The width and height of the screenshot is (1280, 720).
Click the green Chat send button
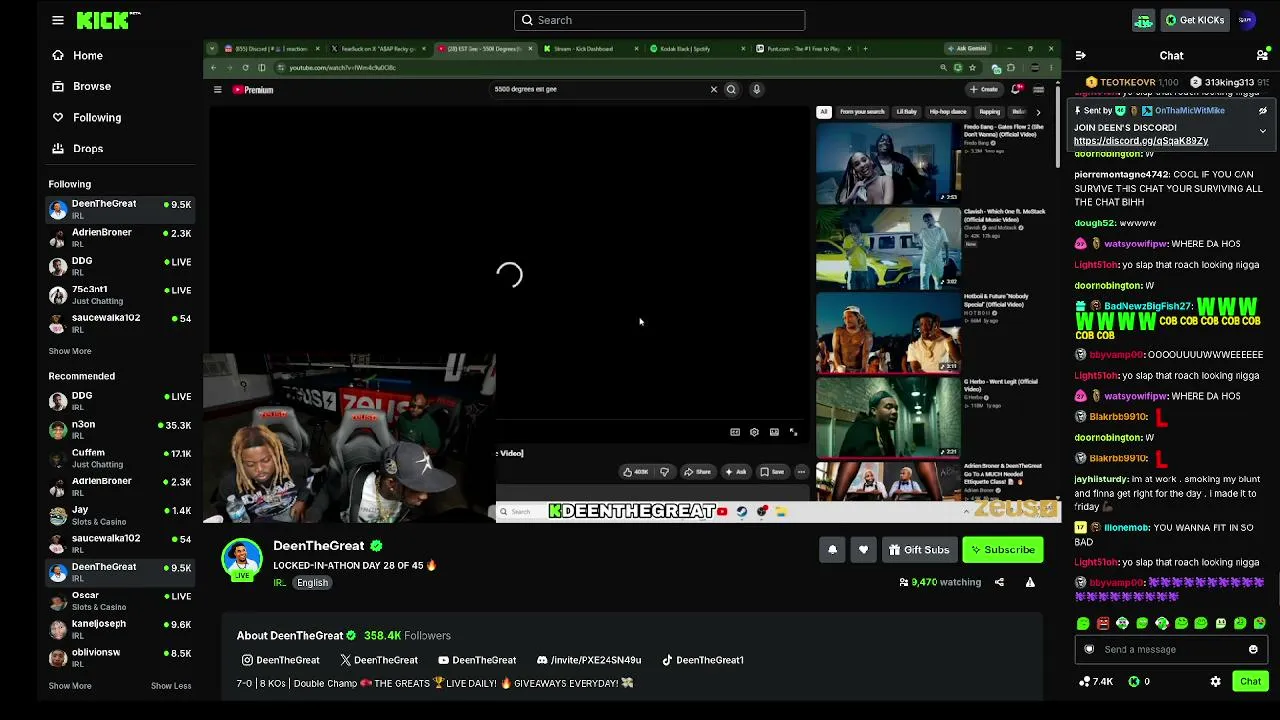tap(1250, 682)
